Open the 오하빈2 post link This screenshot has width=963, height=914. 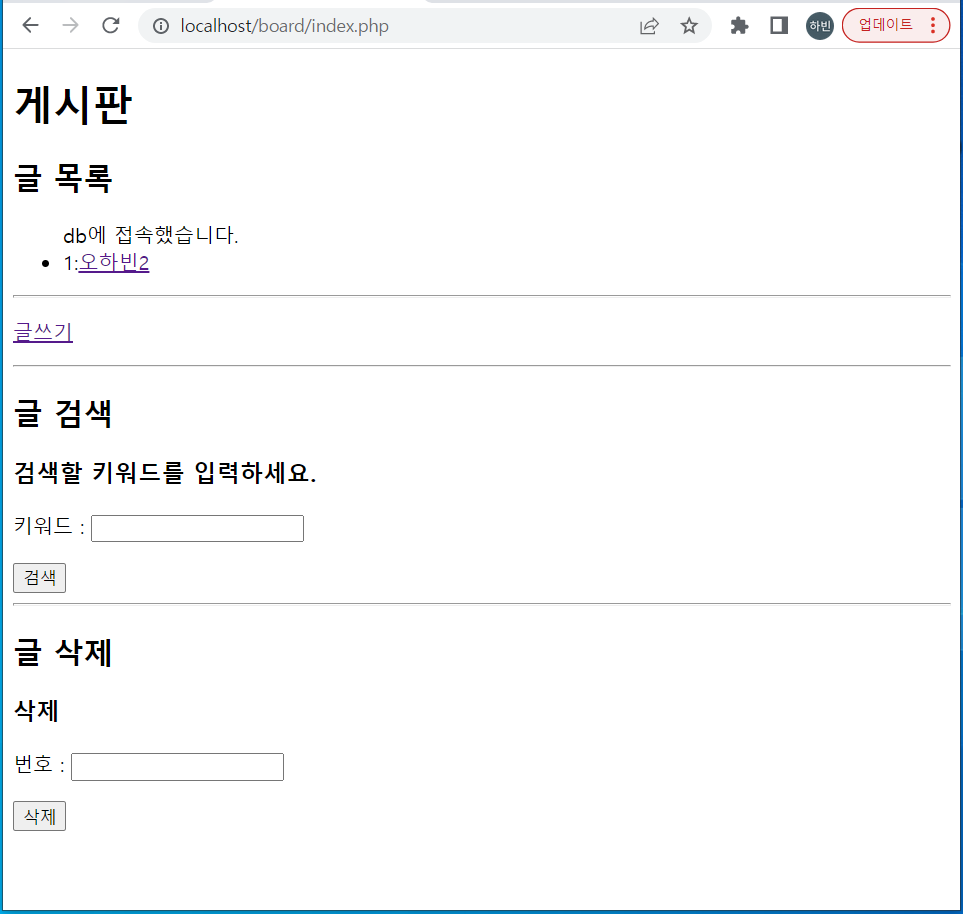click(x=113, y=261)
